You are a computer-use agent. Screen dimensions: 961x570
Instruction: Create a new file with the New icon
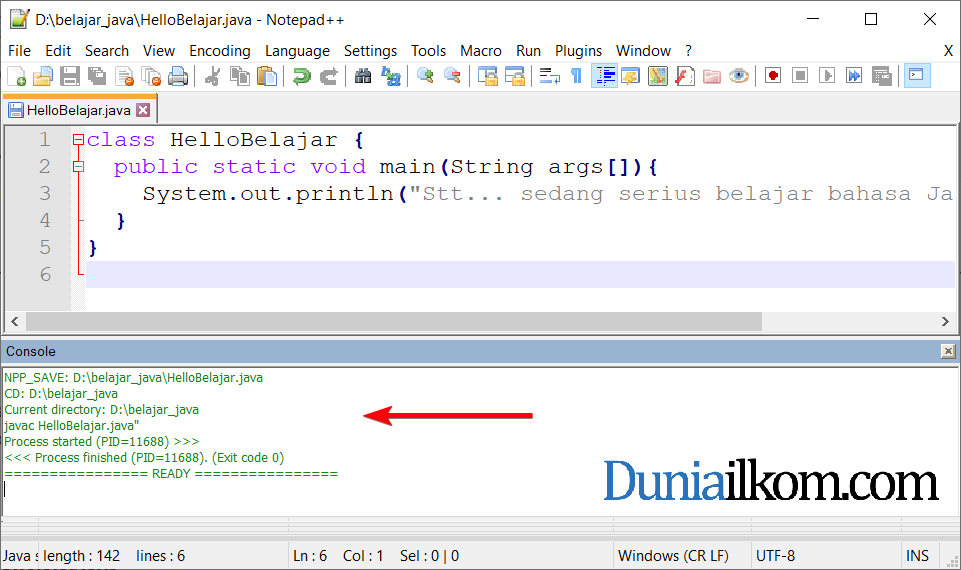coord(17,76)
